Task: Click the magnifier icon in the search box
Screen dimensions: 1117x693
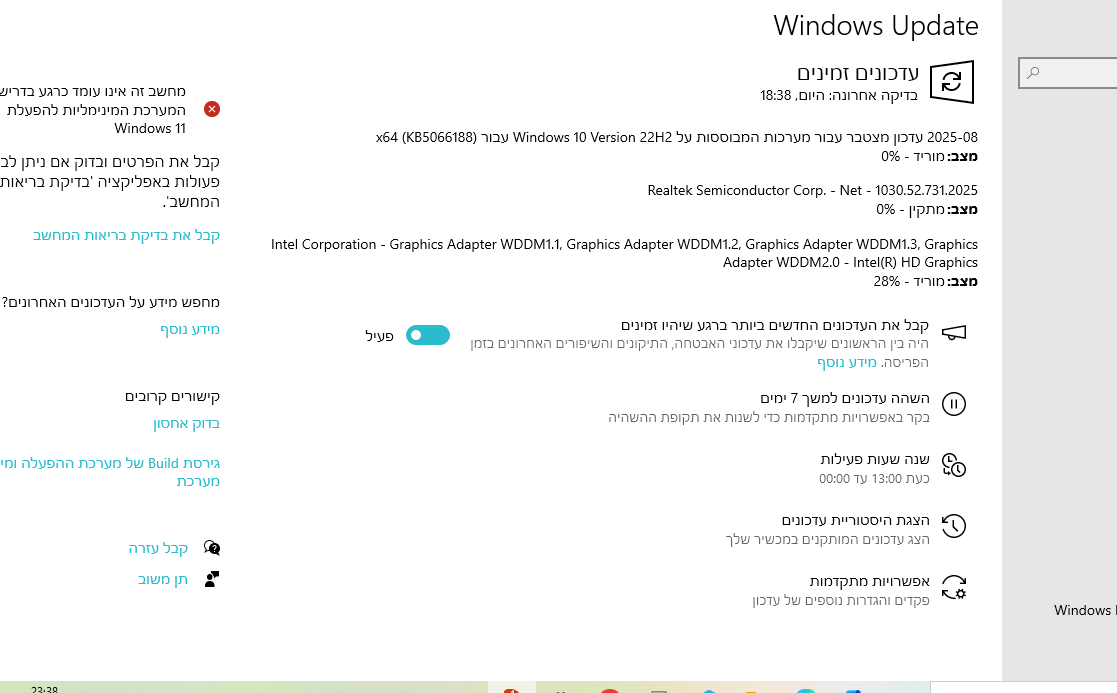Action: coord(1034,73)
